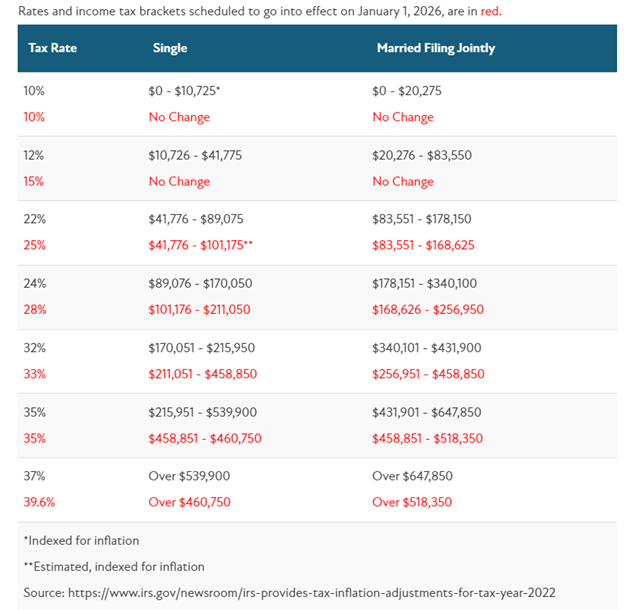Click the red 39.6% tax rate
Viewport: 624px width, 610px height.
pos(40,501)
